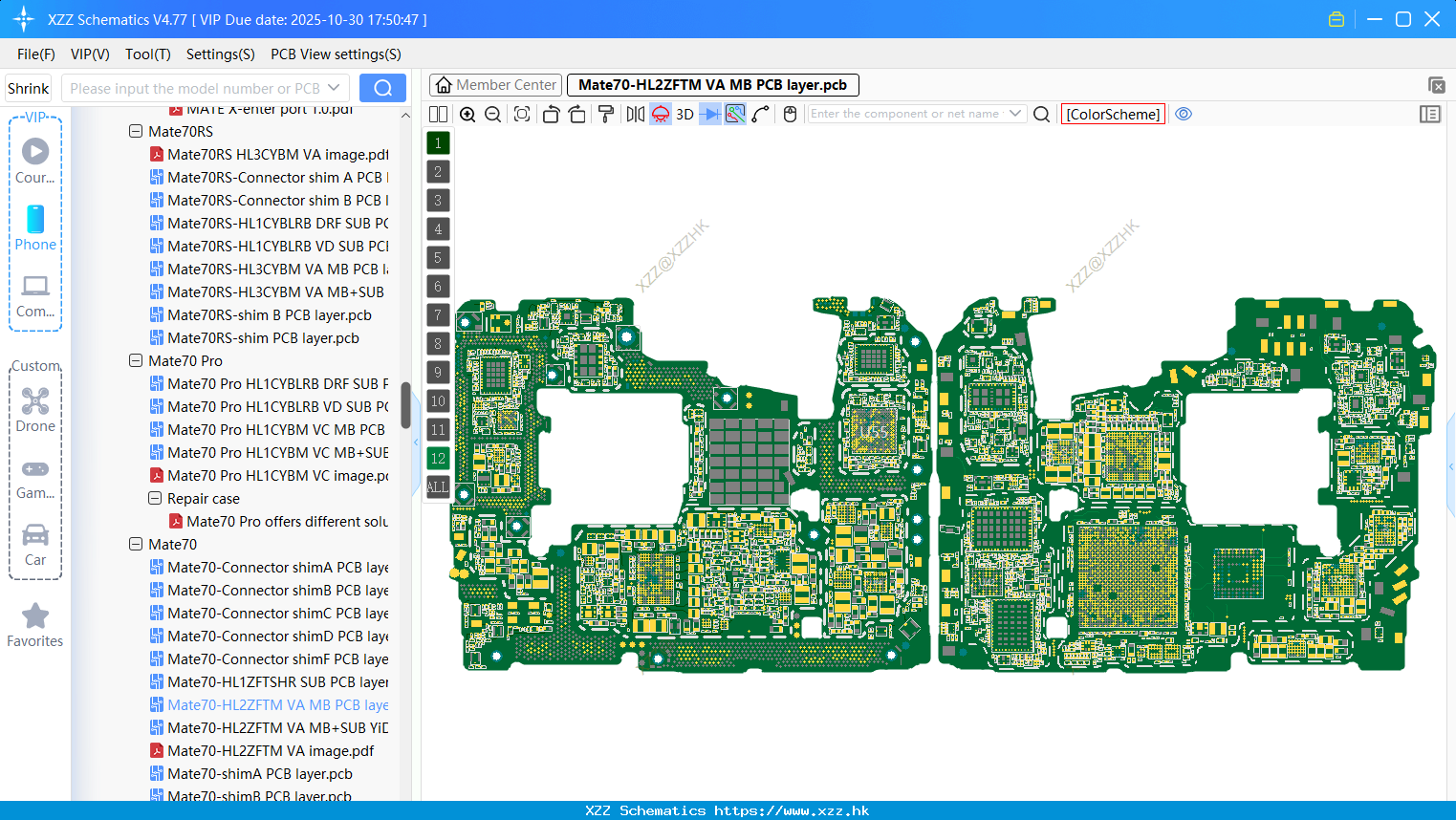Open Mate70-shimA PCB layer.pcb

pyautogui.click(x=250, y=773)
